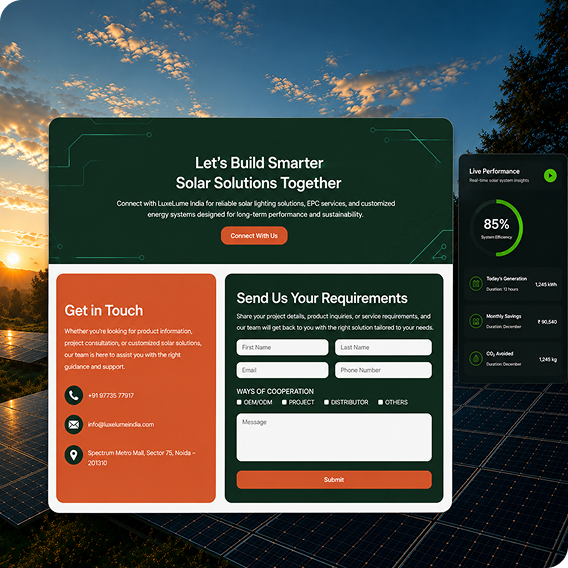Focus the Last Name field

point(383,347)
